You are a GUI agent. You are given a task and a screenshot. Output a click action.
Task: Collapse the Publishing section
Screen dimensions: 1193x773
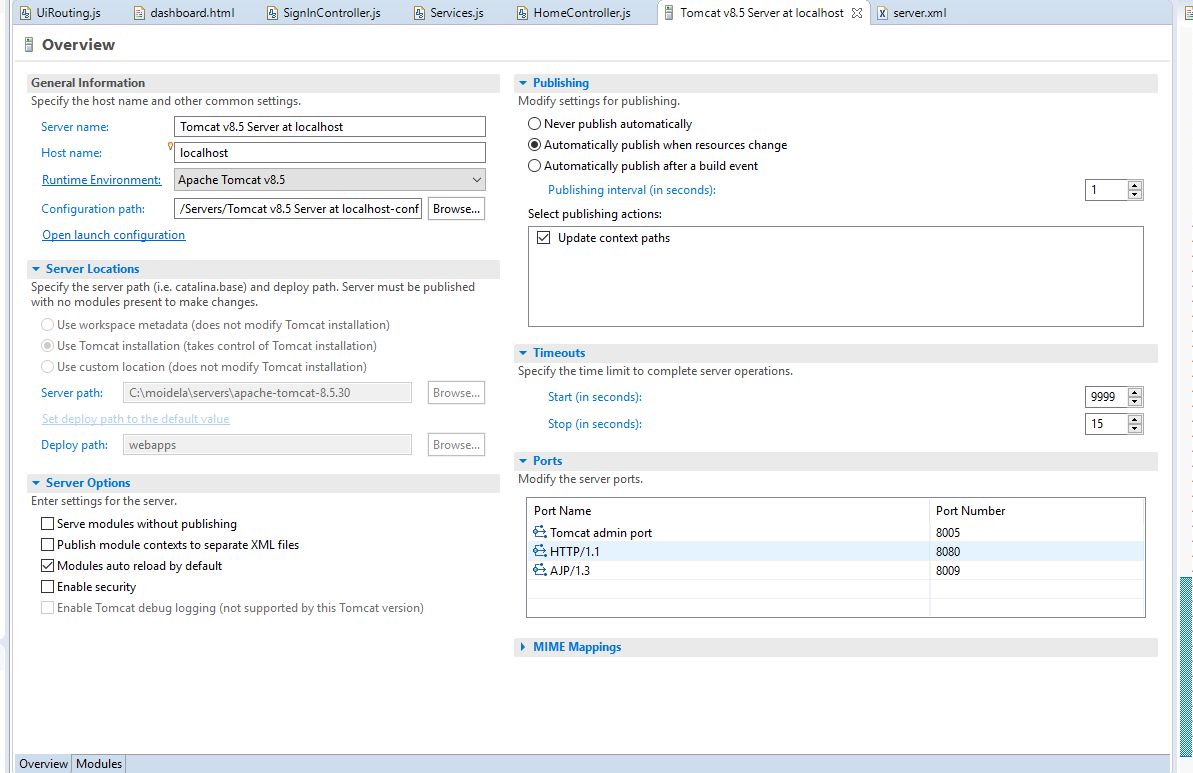click(523, 83)
